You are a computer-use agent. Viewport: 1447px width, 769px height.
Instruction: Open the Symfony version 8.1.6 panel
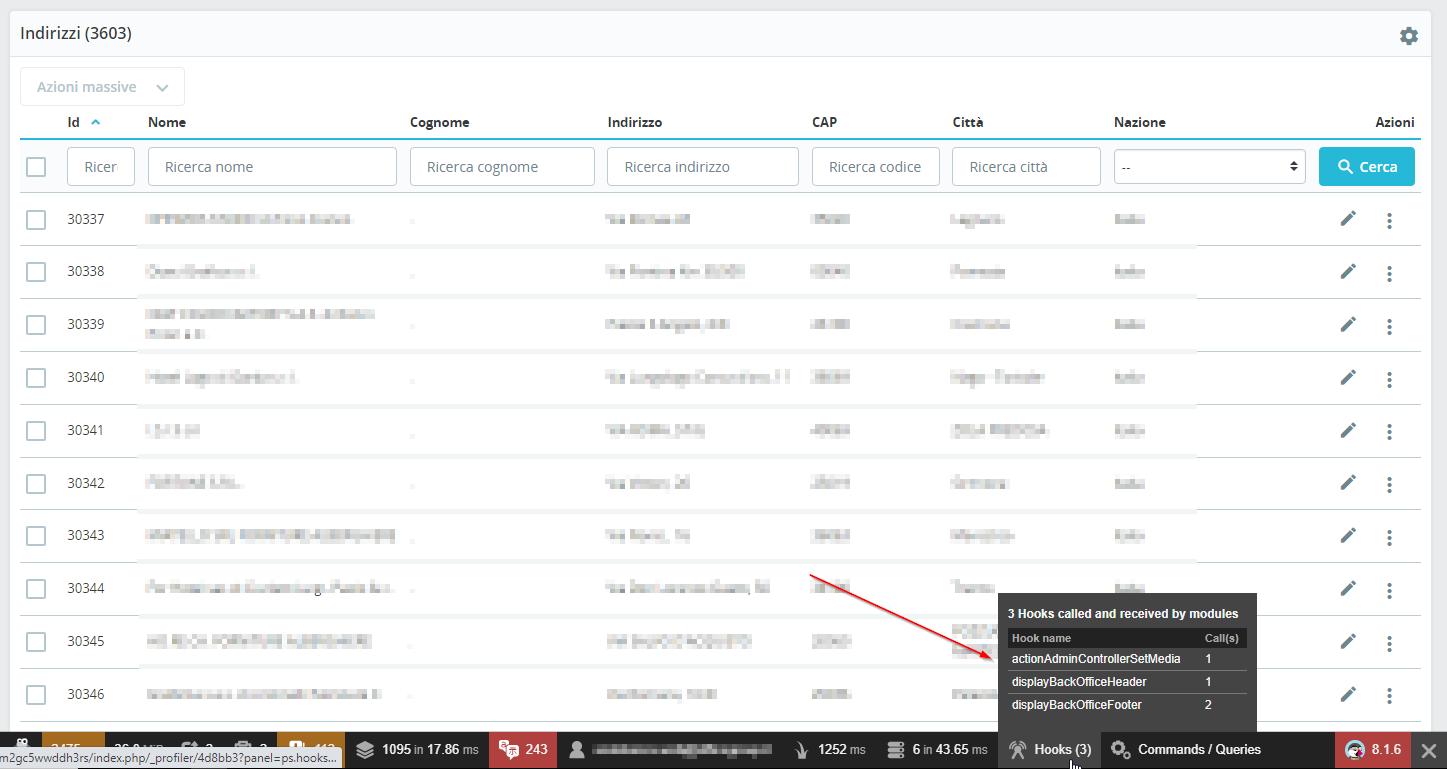pos(1373,750)
